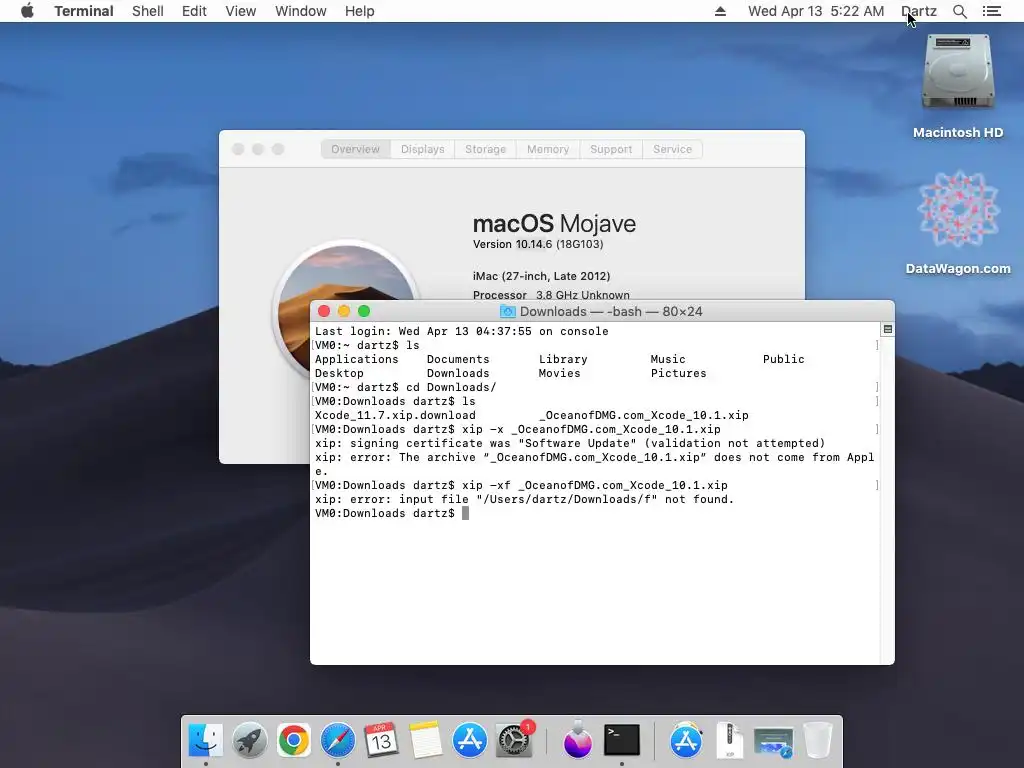Open the Apple menu
Screen dimensions: 1024x768
(x=27, y=11)
